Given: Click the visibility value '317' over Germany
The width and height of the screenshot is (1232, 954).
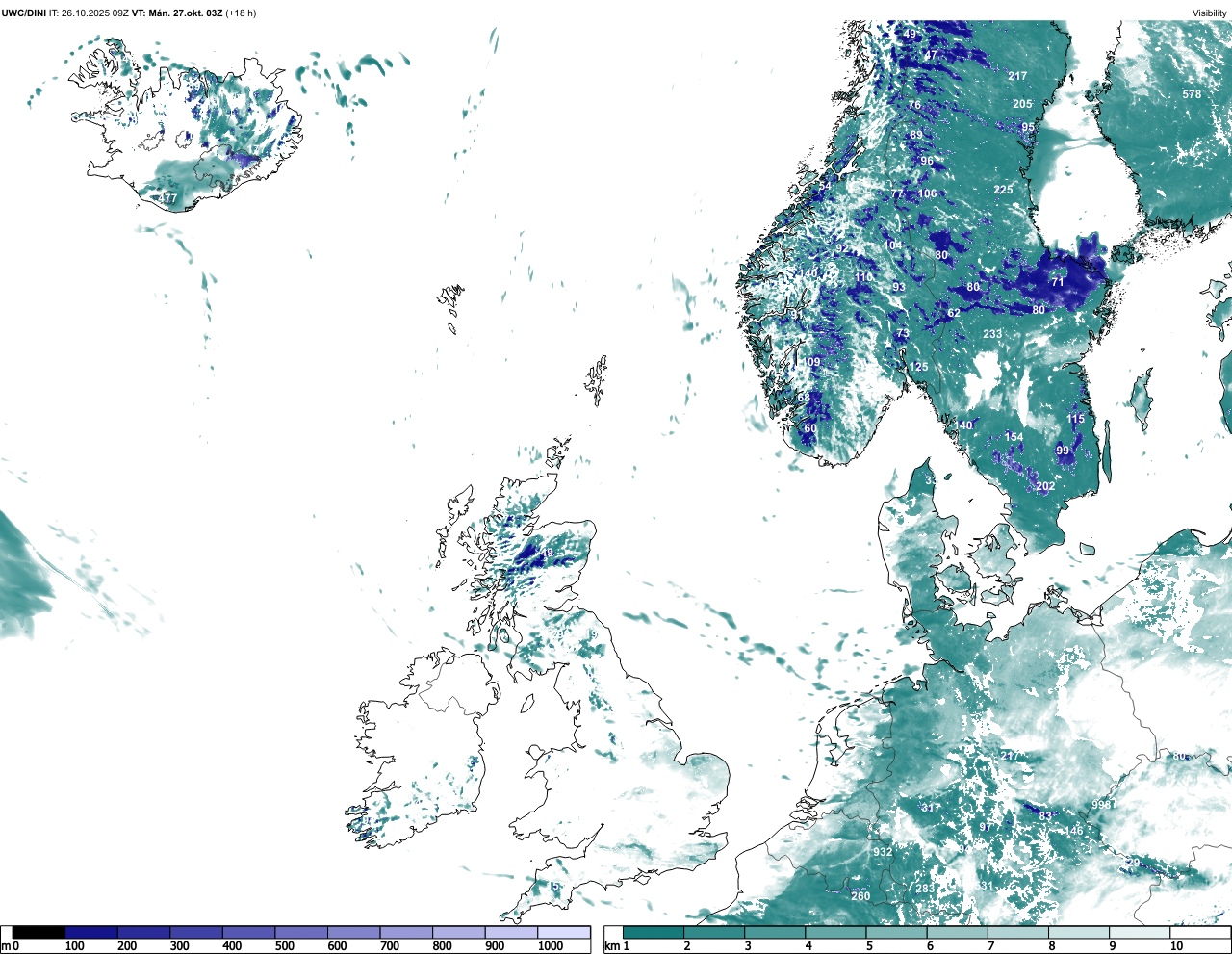Looking at the screenshot, I should point(931,808).
